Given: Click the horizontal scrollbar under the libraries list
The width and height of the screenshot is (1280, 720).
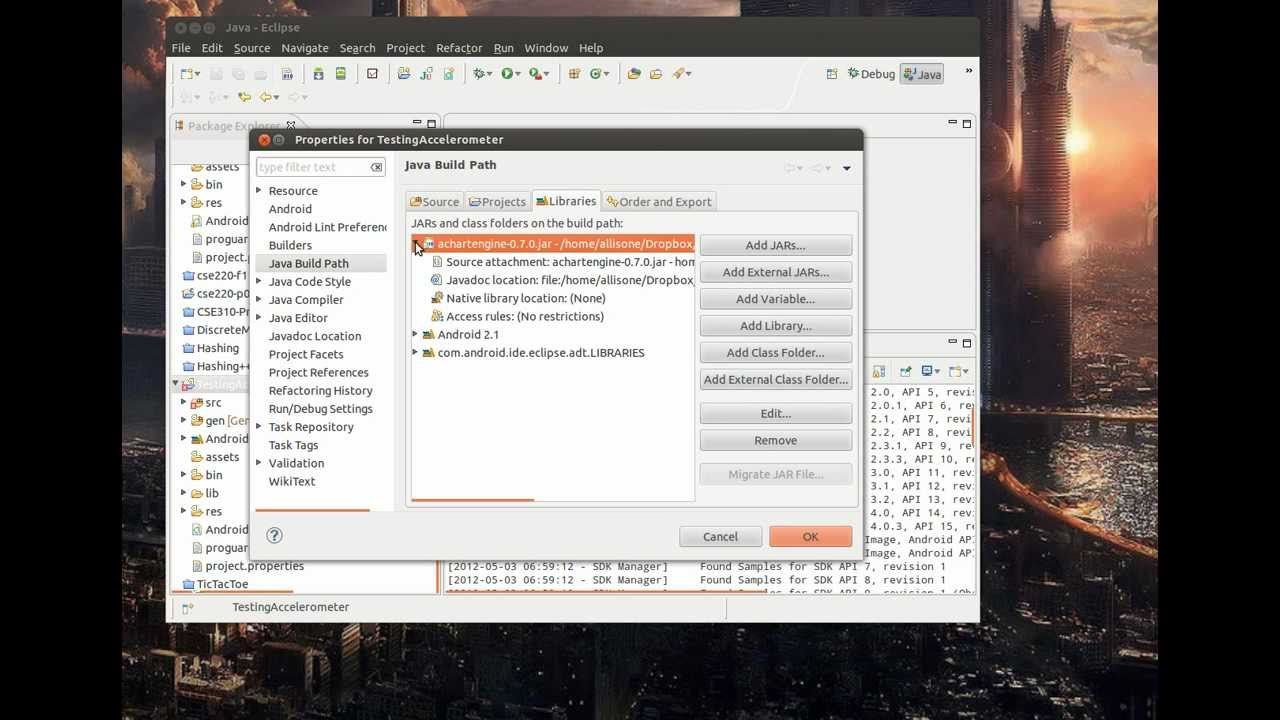Looking at the screenshot, I should (x=473, y=499).
